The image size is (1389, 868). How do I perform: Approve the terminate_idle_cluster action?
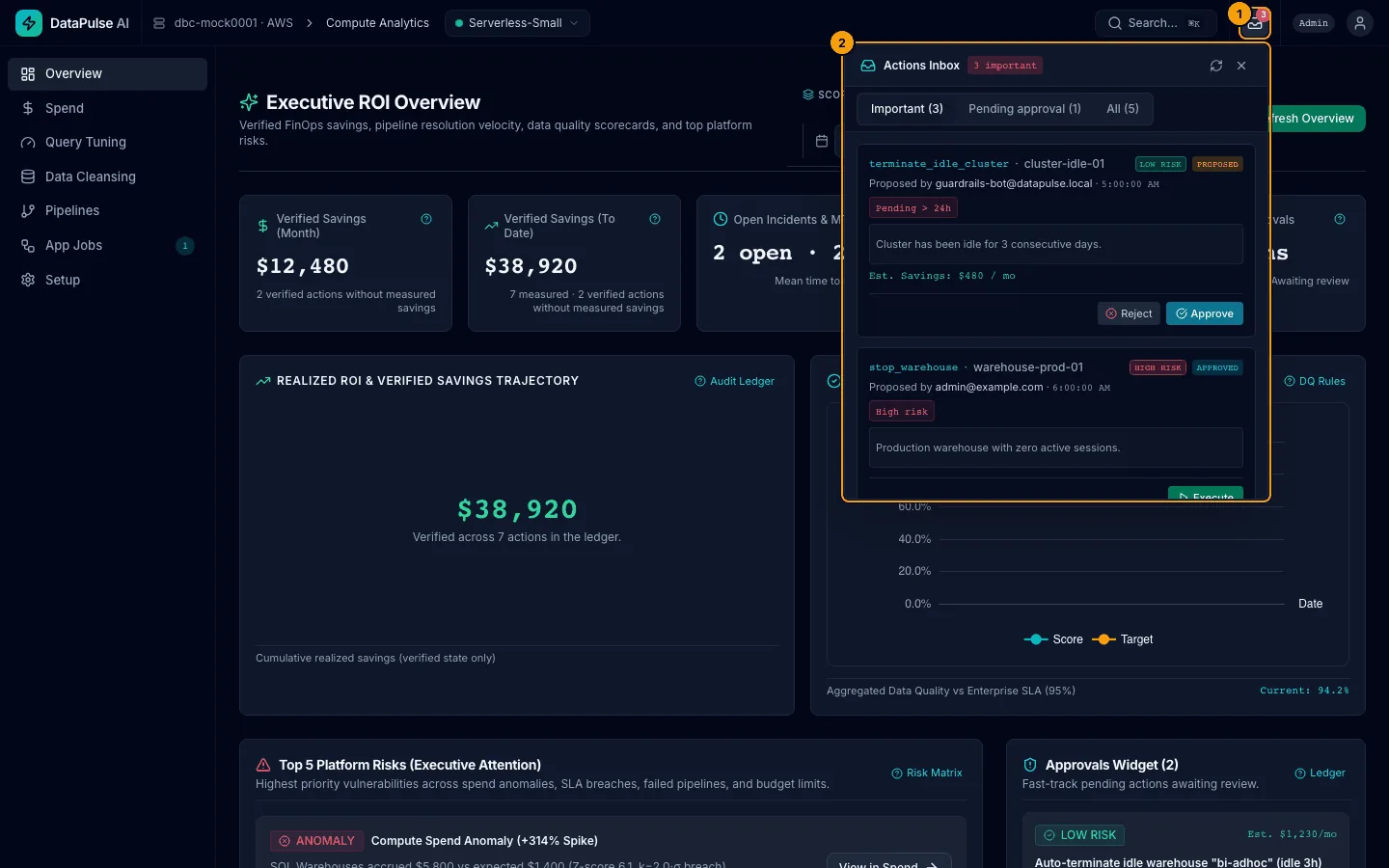coord(1205,313)
